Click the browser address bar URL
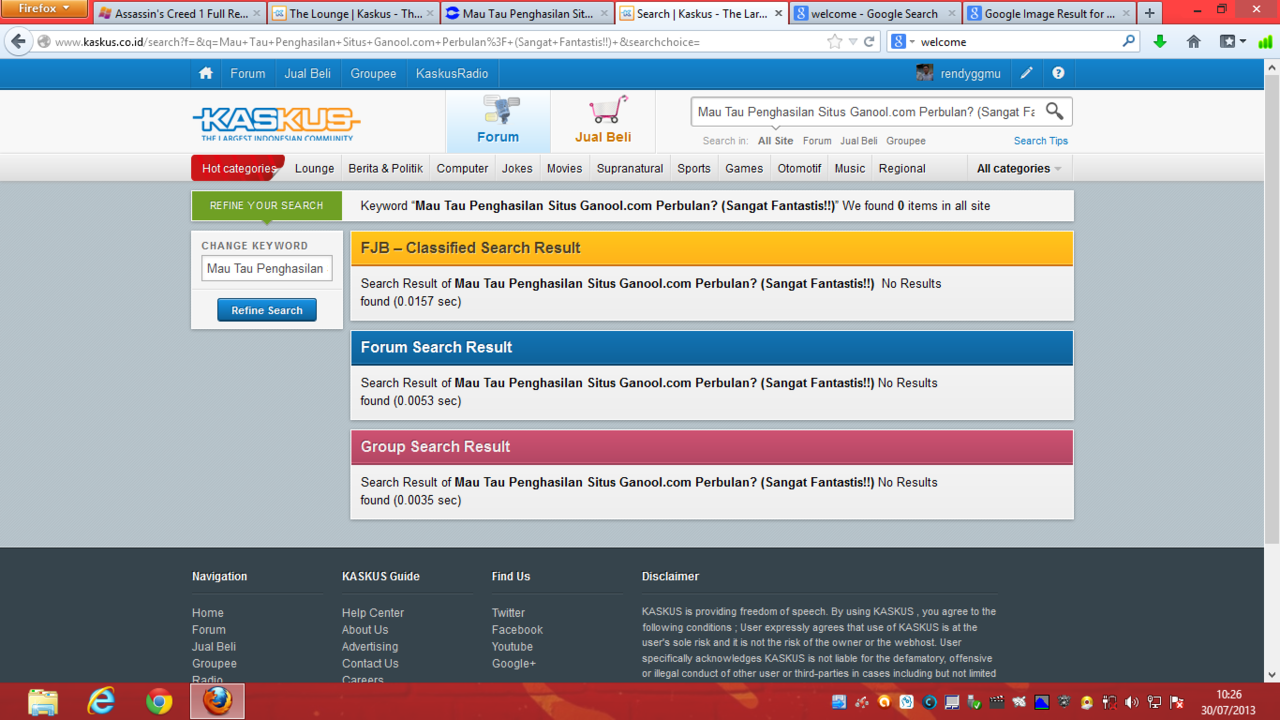Image resolution: width=1280 pixels, height=720 pixels. pos(430,42)
